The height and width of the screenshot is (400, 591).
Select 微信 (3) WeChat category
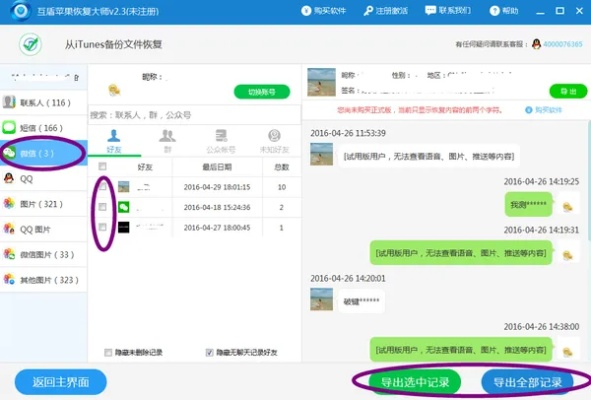(44, 153)
